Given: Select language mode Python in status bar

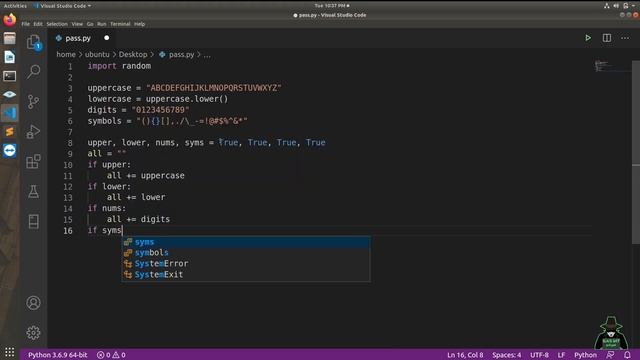Looking at the screenshot, I should click(x=585, y=355).
